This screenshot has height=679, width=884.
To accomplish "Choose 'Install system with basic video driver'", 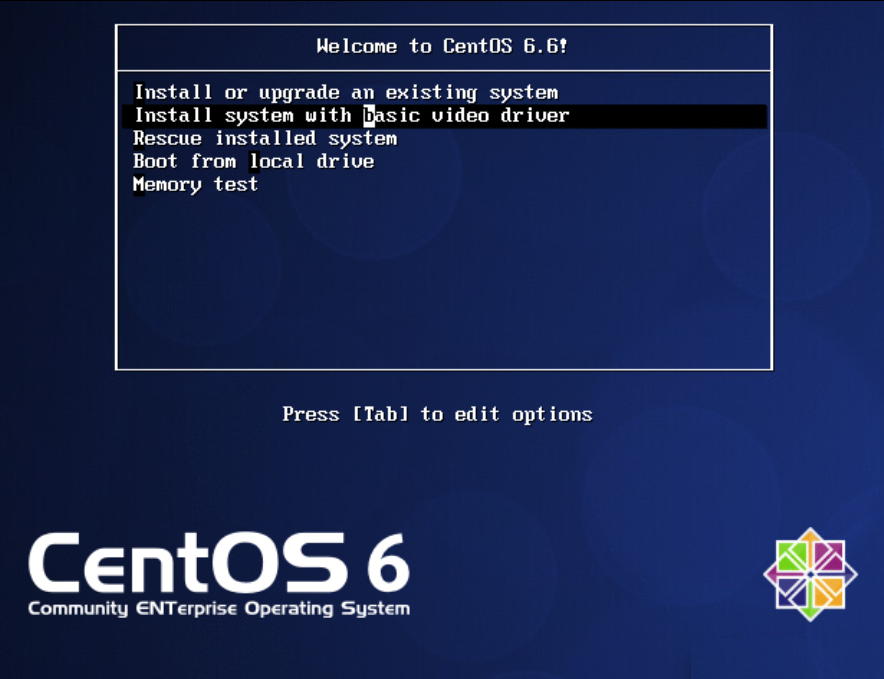I will tap(444, 116).
